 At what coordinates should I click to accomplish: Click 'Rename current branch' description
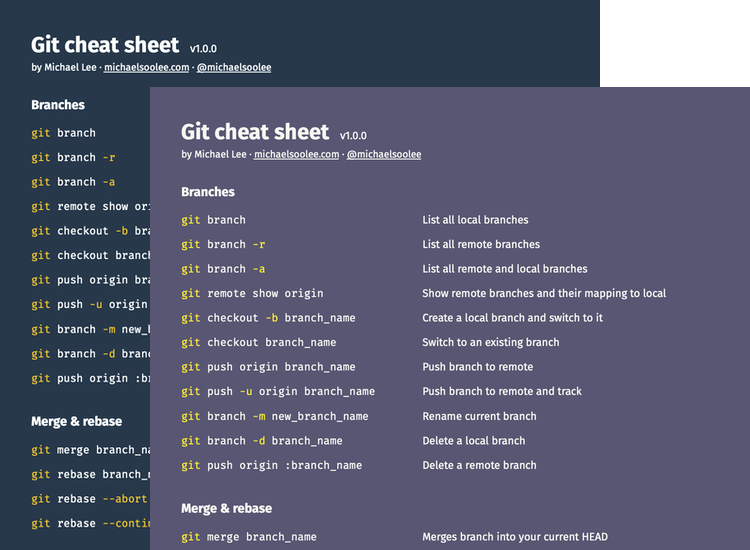tap(479, 416)
